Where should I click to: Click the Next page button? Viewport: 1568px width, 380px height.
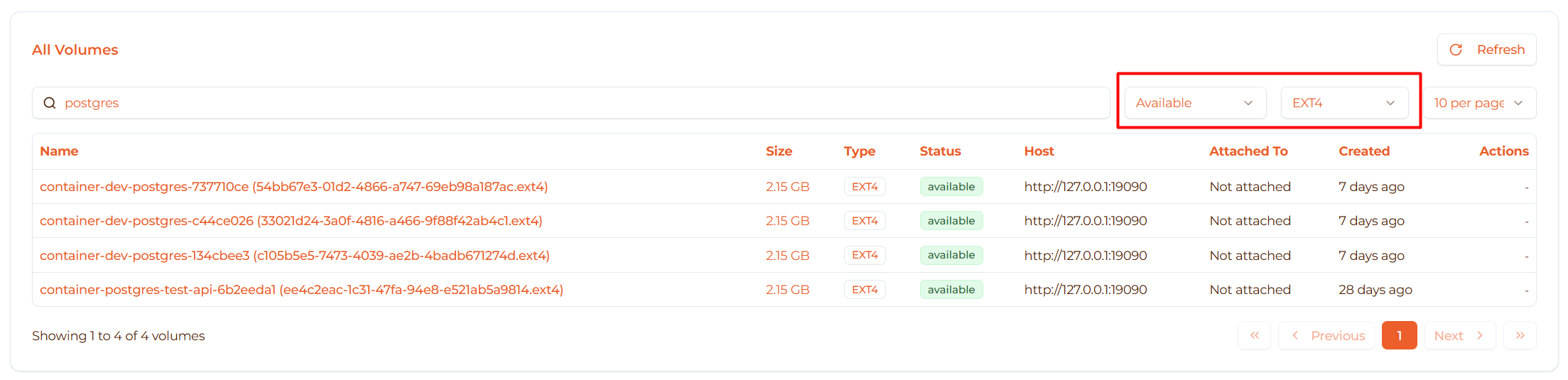coord(1459,336)
